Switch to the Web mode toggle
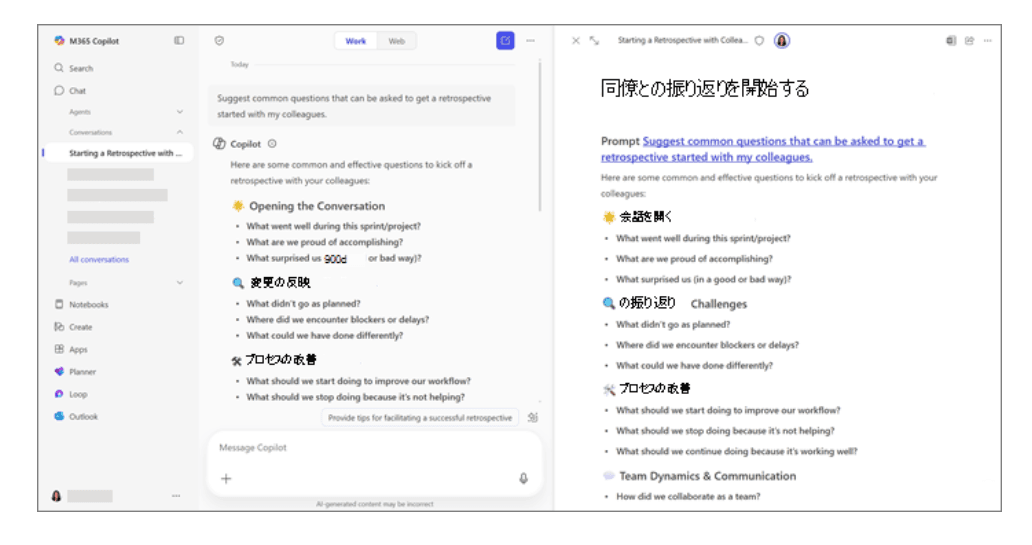 pyautogui.click(x=397, y=41)
